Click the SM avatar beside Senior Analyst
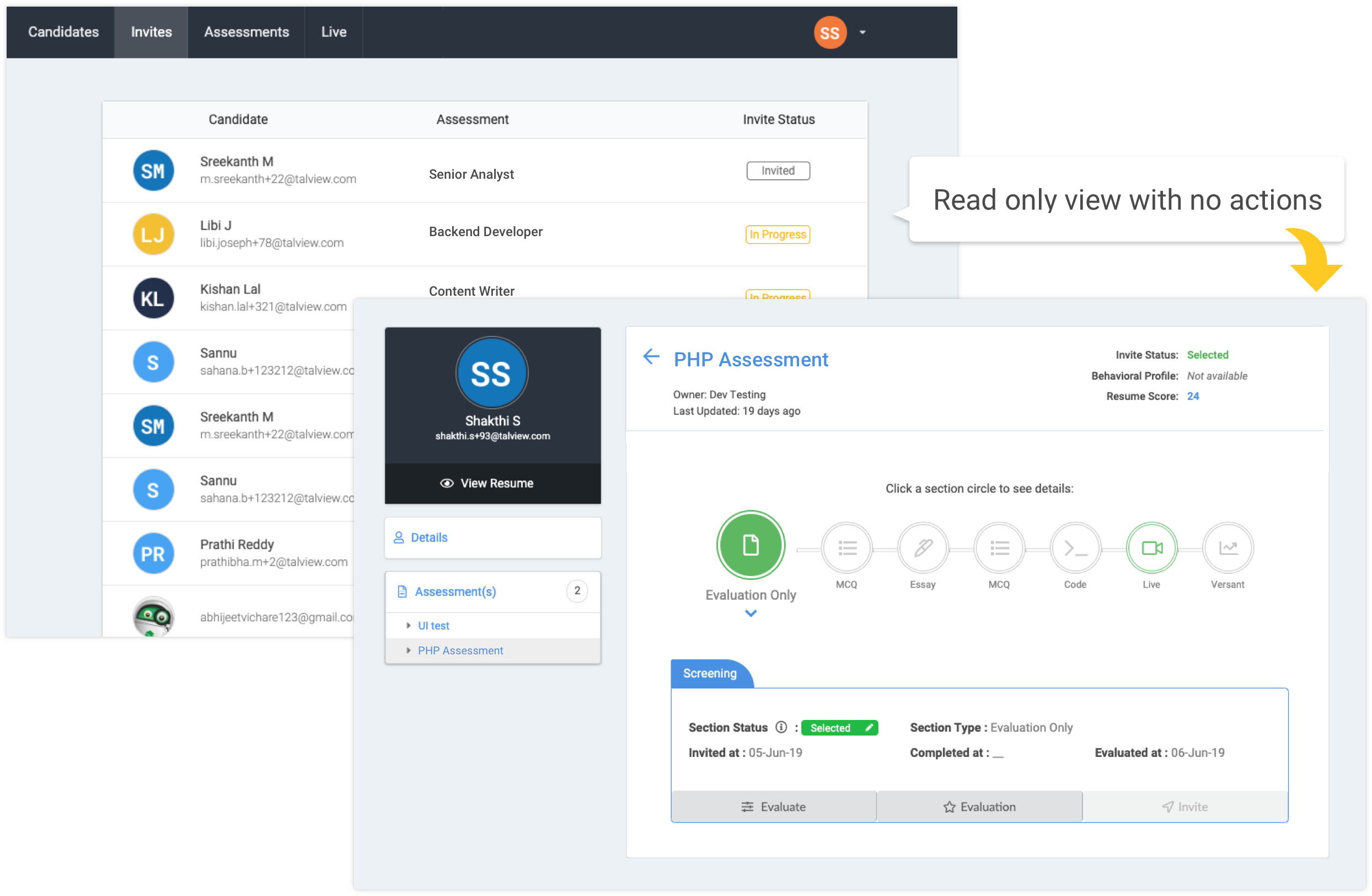This screenshot has width=1372, height=896. click(153, 170)
